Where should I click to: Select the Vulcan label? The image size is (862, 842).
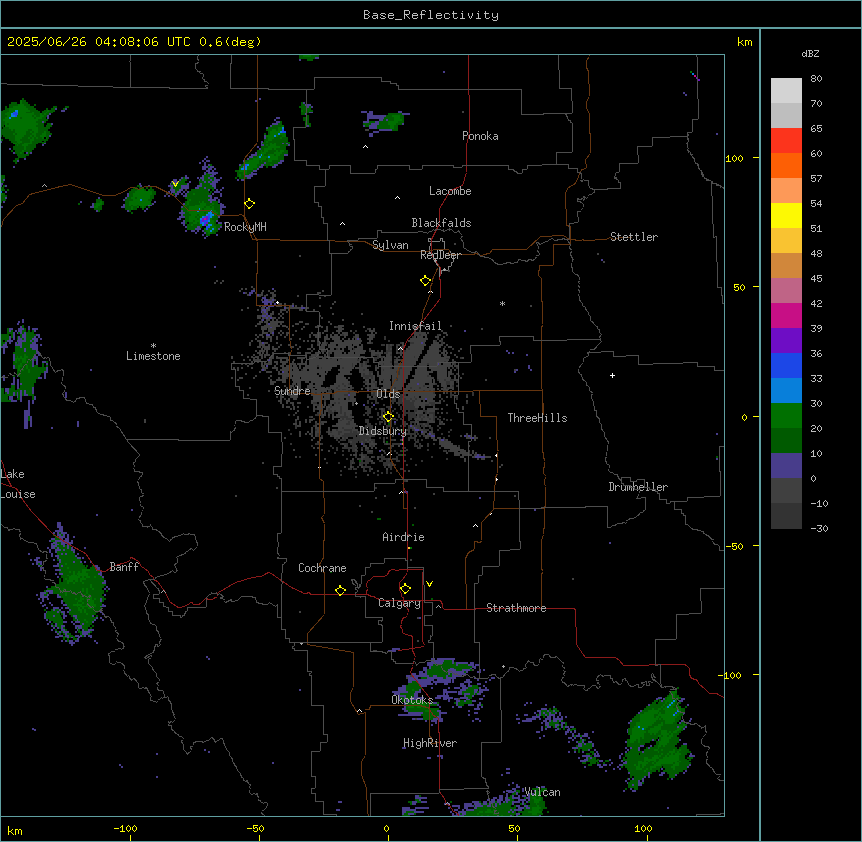543,792
